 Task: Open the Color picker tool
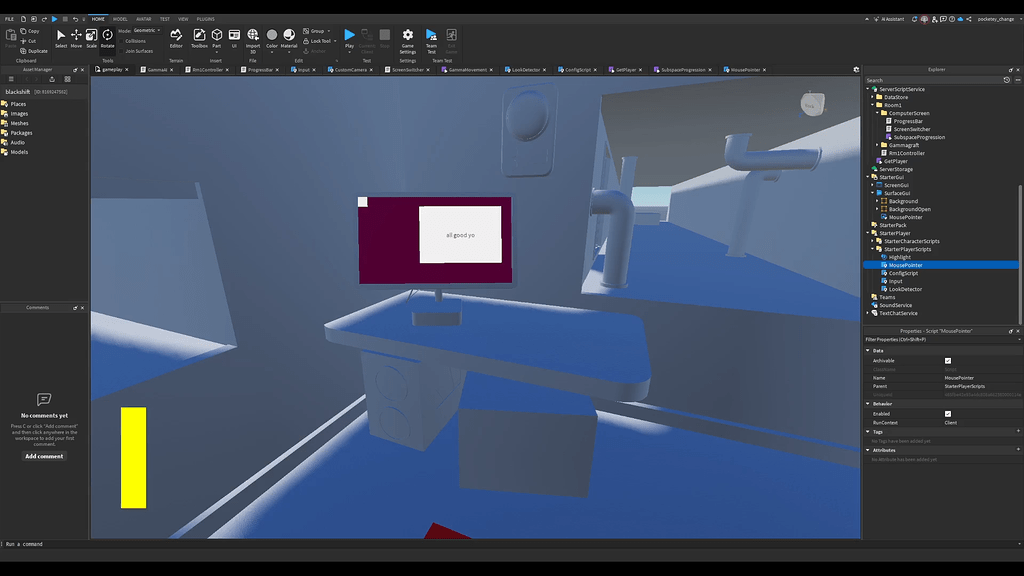[x=272, y=38]
